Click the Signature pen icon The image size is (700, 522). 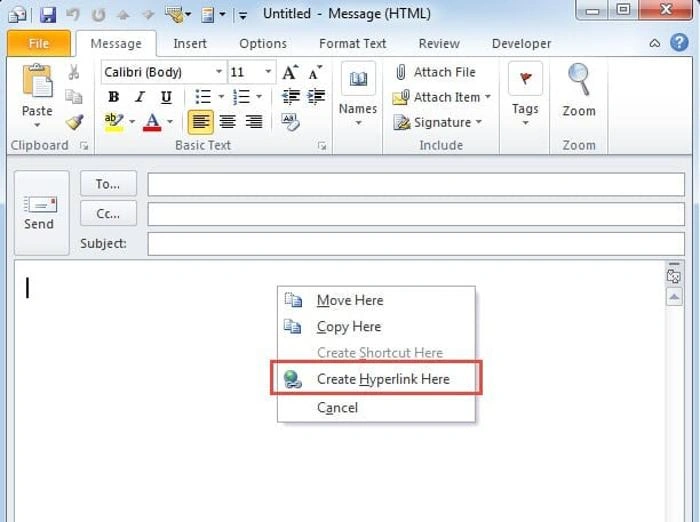[x=401, y=122]
